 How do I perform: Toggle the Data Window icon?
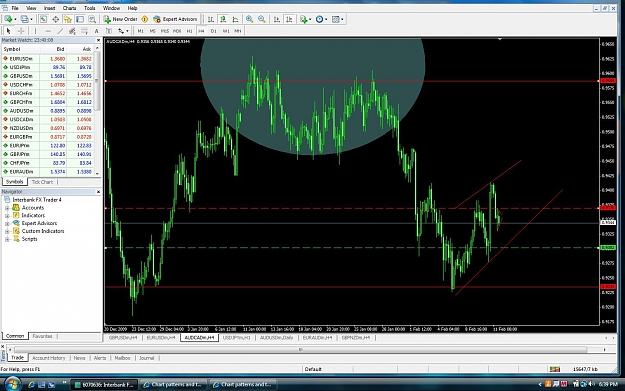[x=55, y=19]
